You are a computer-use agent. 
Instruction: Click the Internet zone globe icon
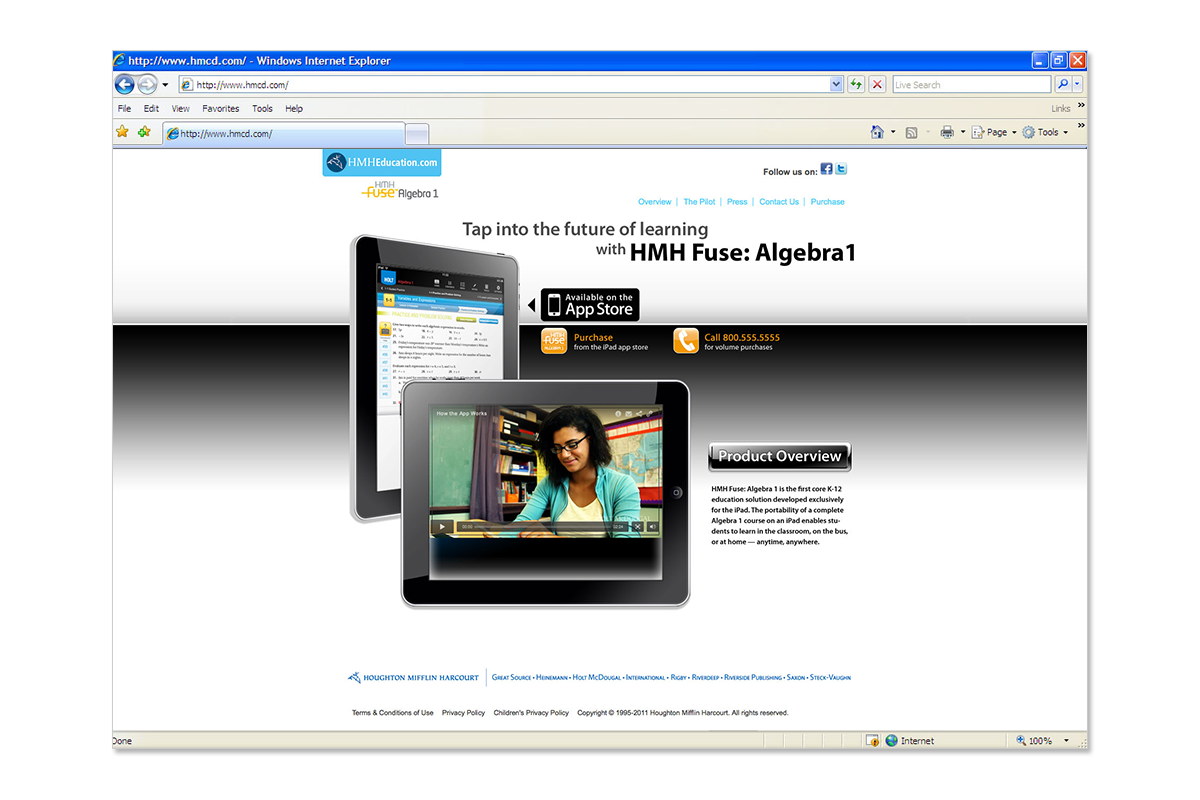tap(892, 741)
